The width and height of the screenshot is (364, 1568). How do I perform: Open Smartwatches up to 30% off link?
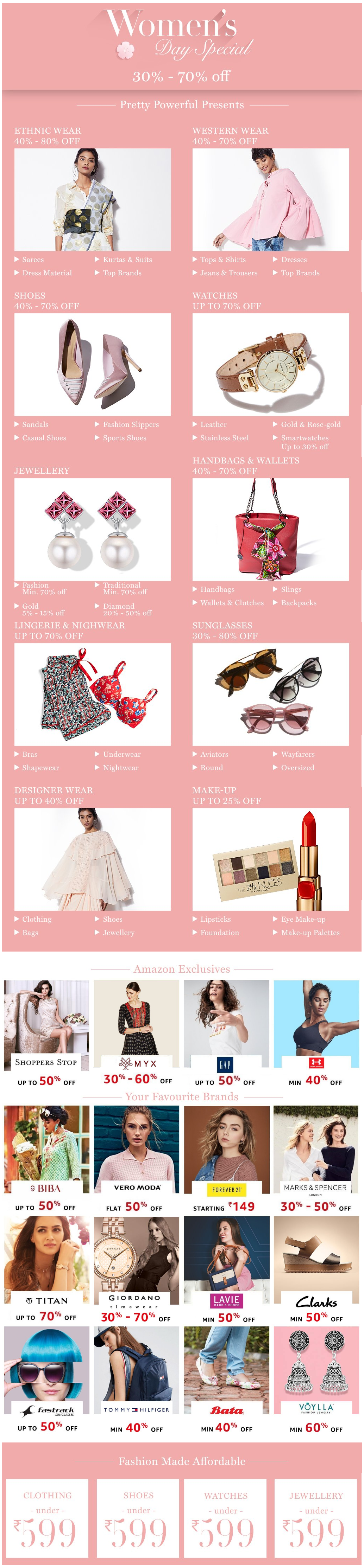point(305,442)
